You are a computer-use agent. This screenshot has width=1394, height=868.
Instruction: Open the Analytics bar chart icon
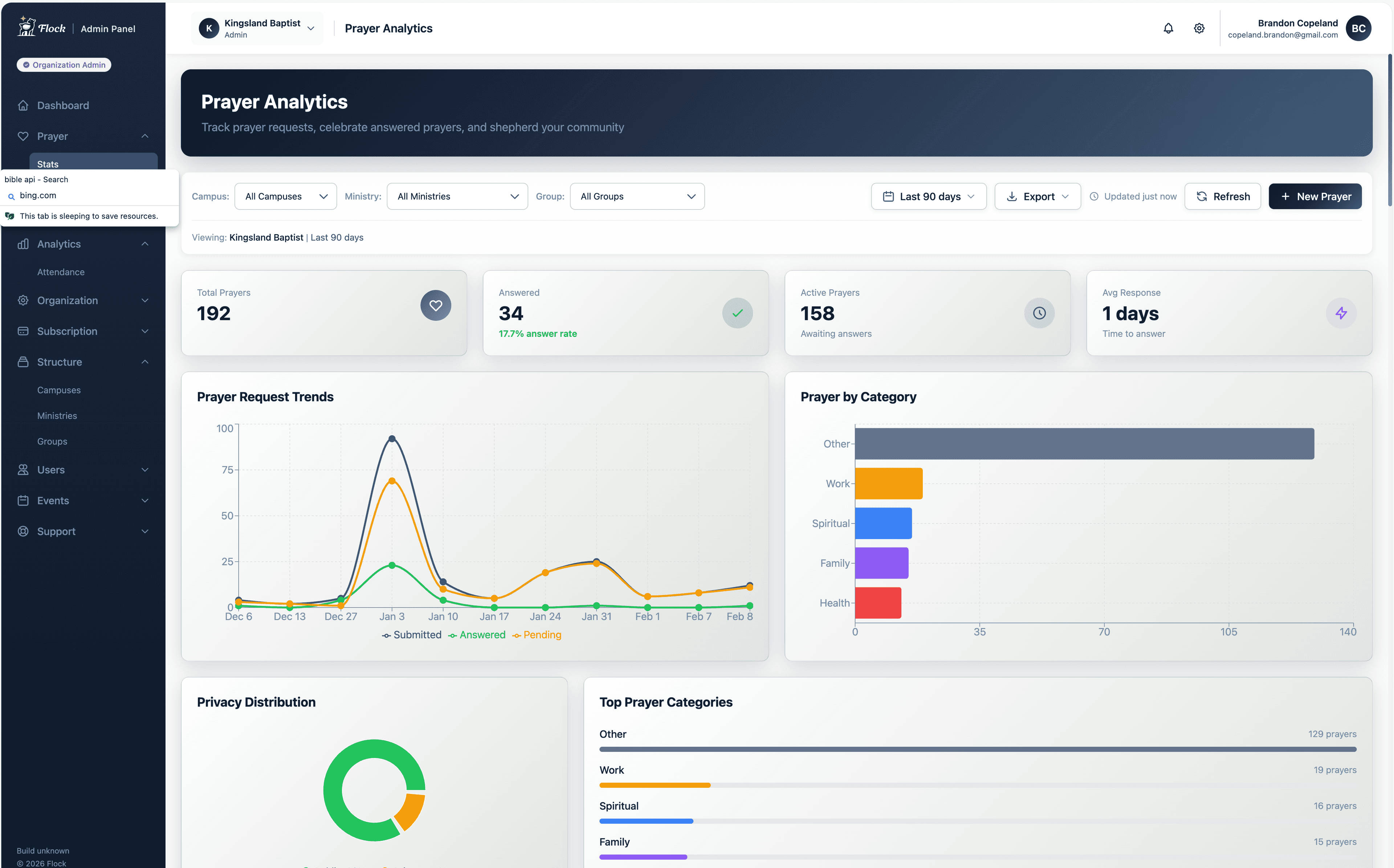coord(23,243)
